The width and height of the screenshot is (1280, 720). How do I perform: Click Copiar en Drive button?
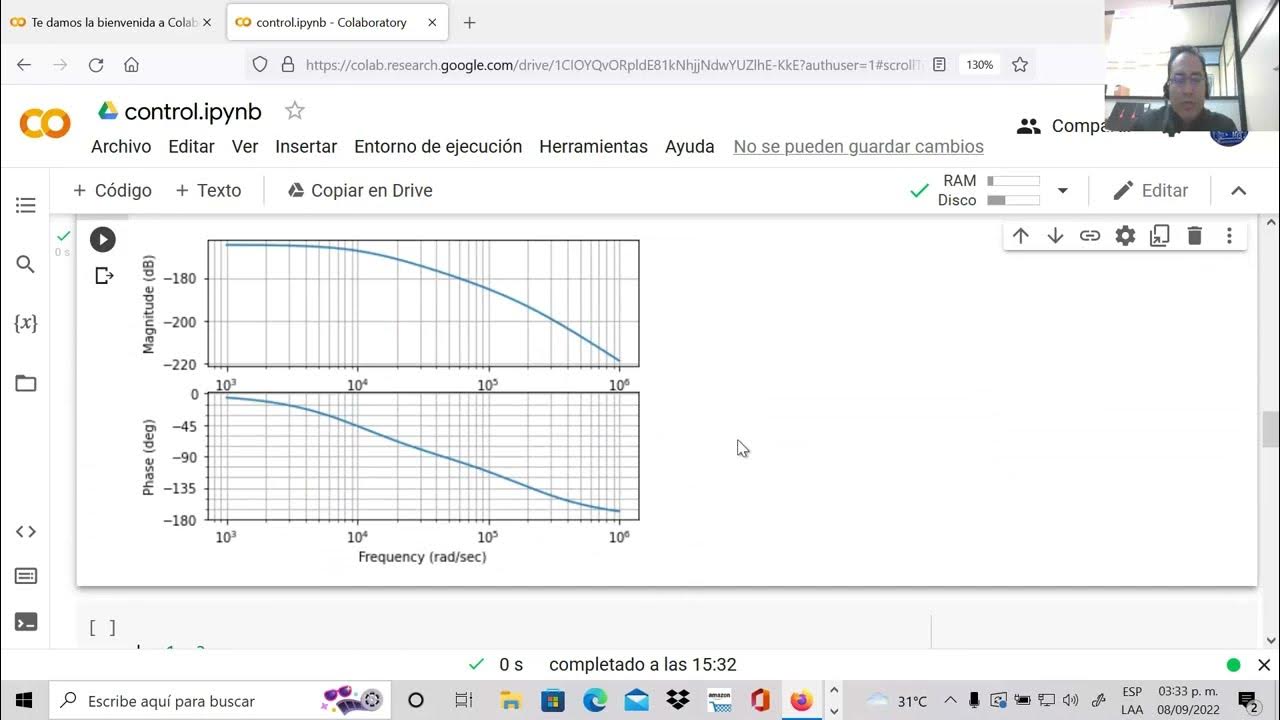point(360,190)
